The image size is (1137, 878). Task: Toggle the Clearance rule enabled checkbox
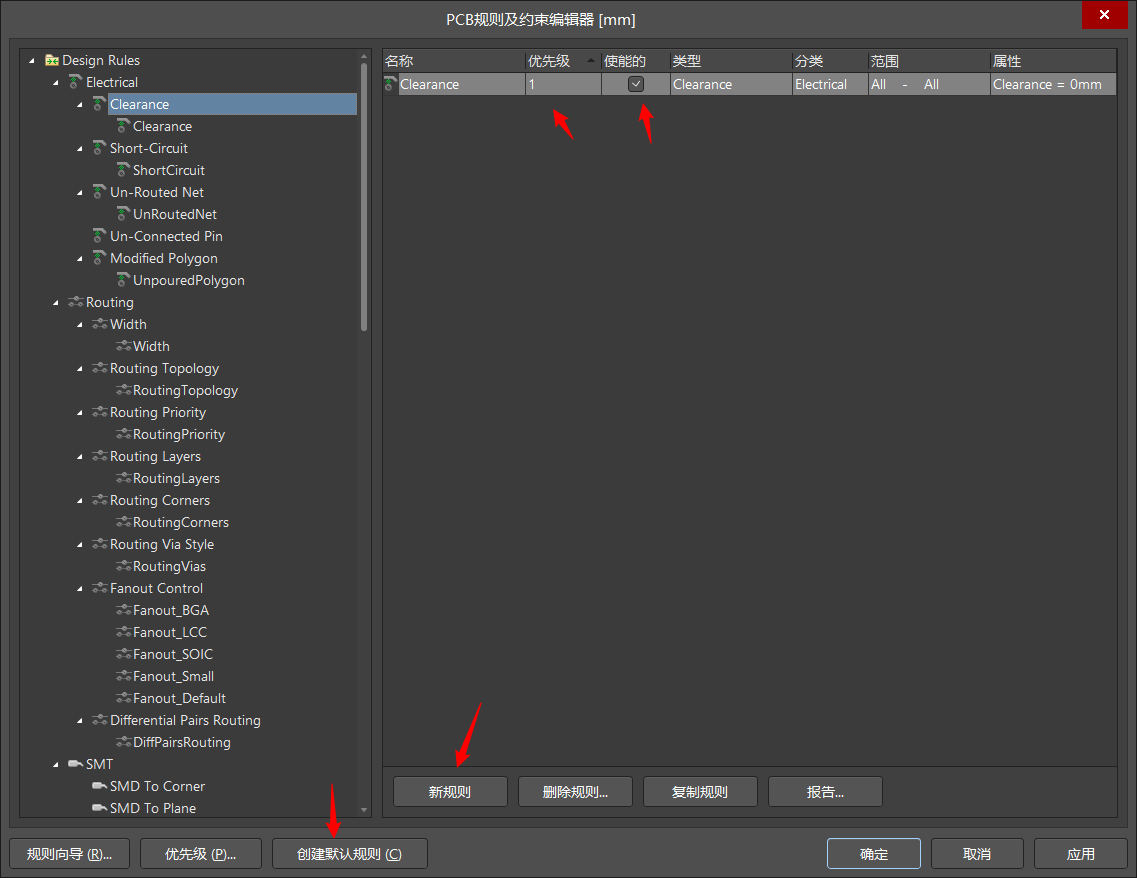[x=636, y=85]
